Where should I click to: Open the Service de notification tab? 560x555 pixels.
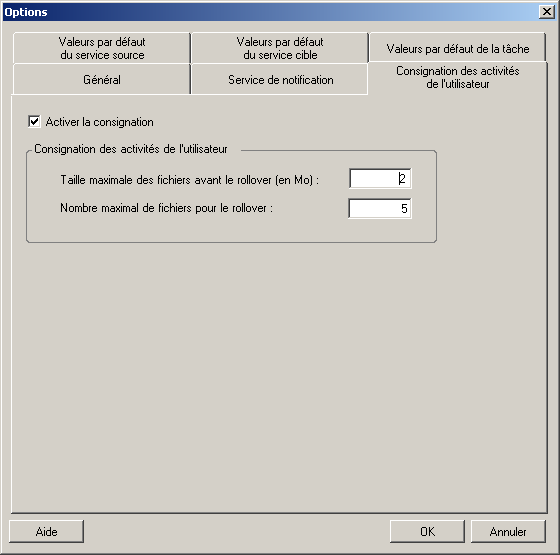[x=280, y=79]
